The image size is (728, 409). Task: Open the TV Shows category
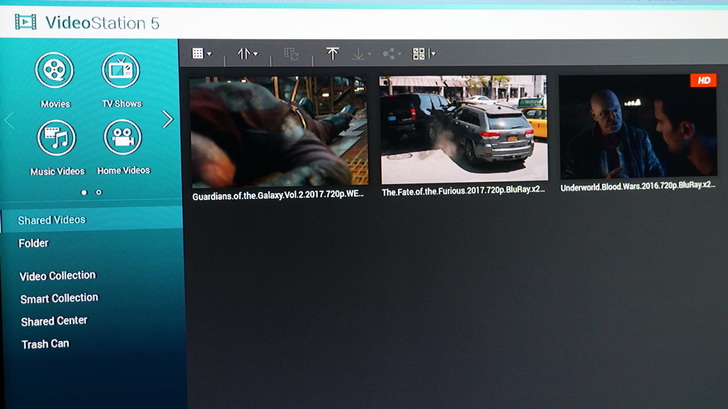pos(121,80)
